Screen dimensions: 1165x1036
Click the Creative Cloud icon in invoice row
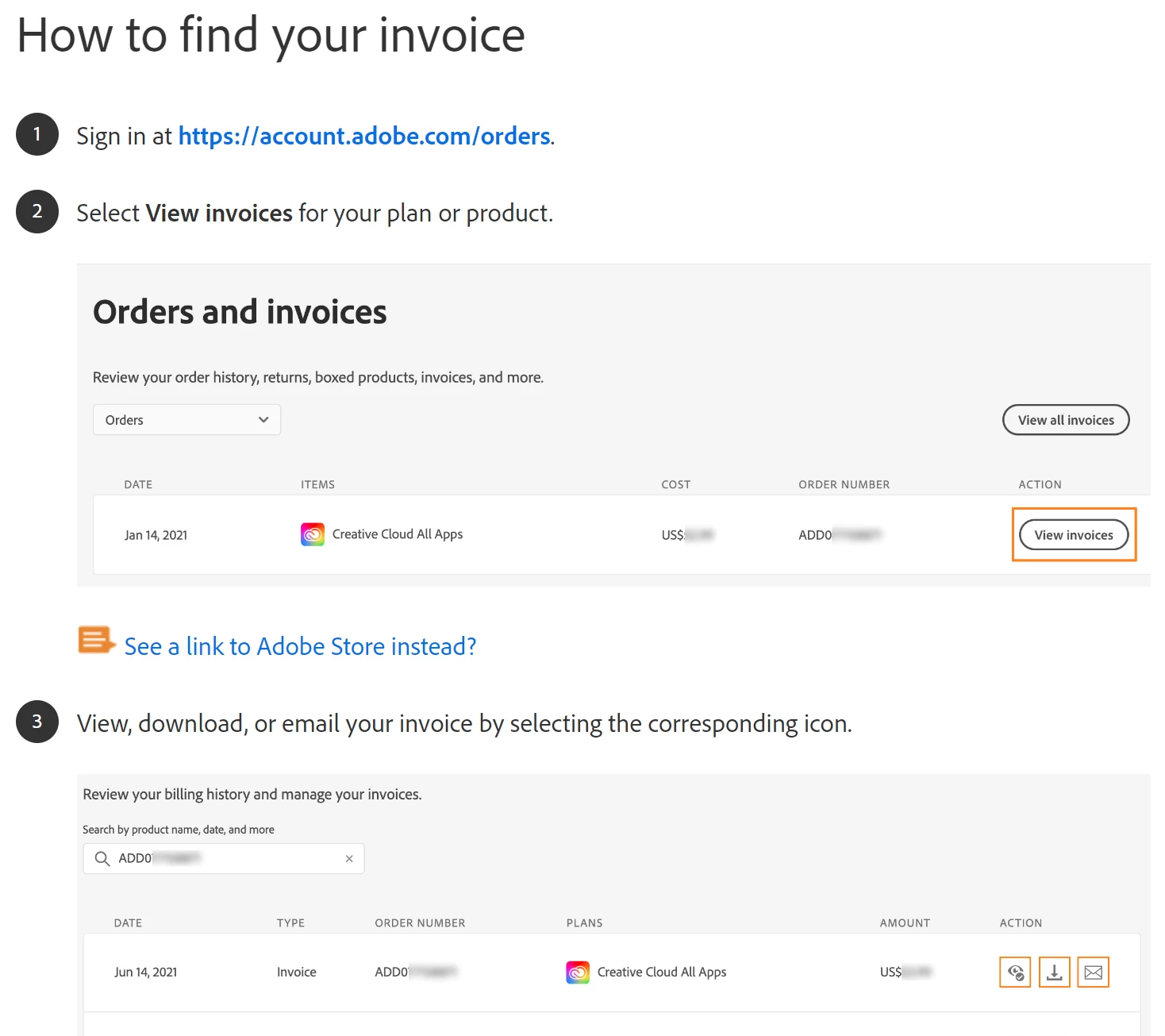click(578, 972)
